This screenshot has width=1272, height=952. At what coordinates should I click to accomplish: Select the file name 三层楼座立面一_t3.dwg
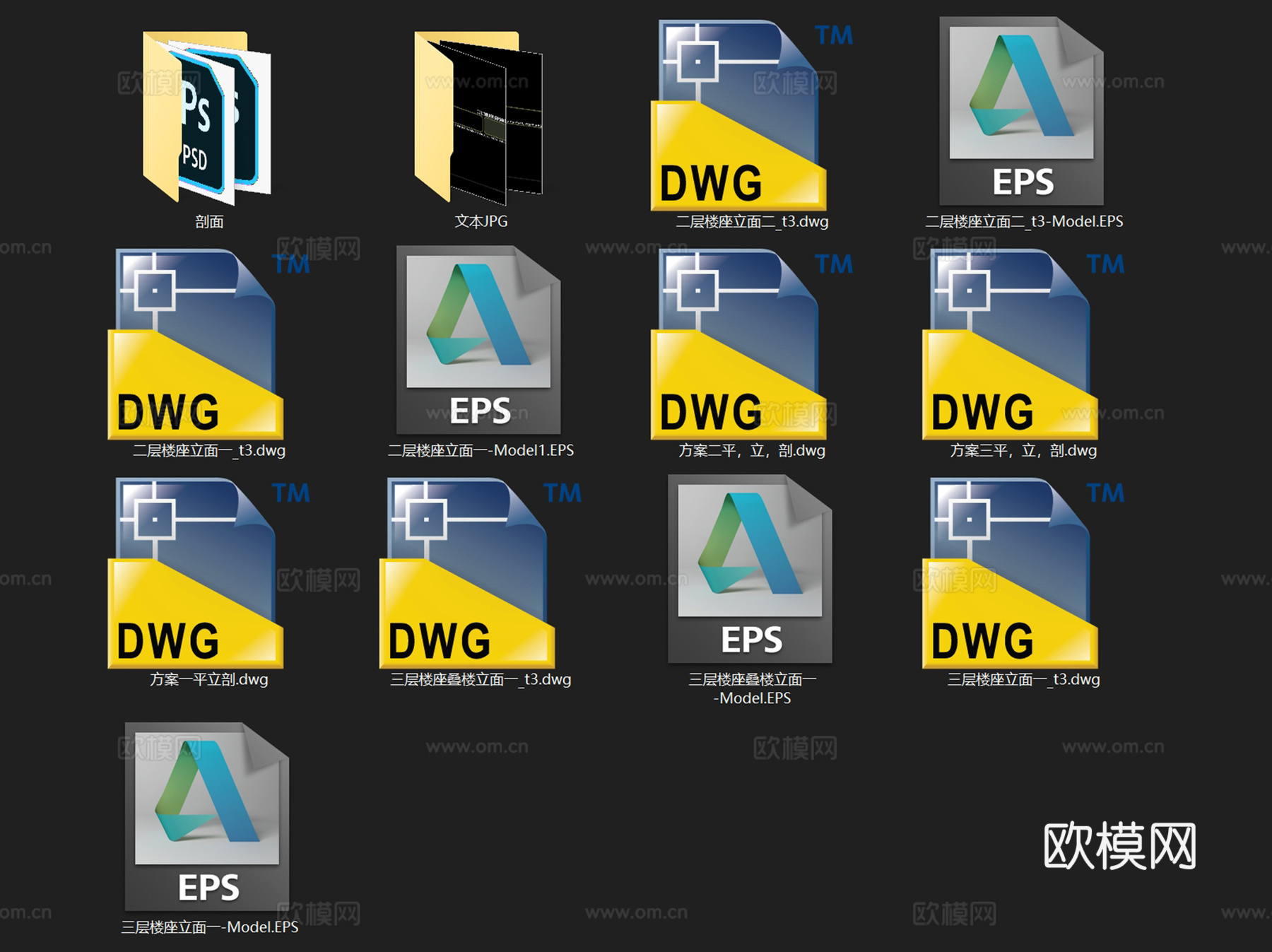click(1023, 680)
